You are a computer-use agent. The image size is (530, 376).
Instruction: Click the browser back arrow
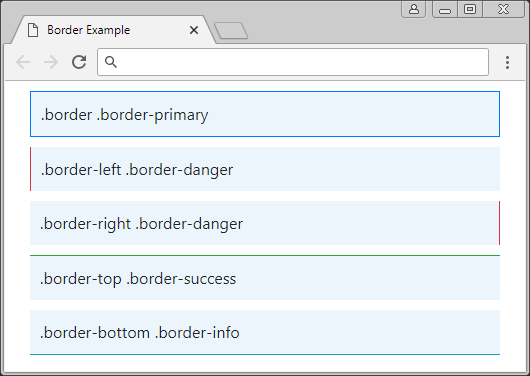click(23, 62)
